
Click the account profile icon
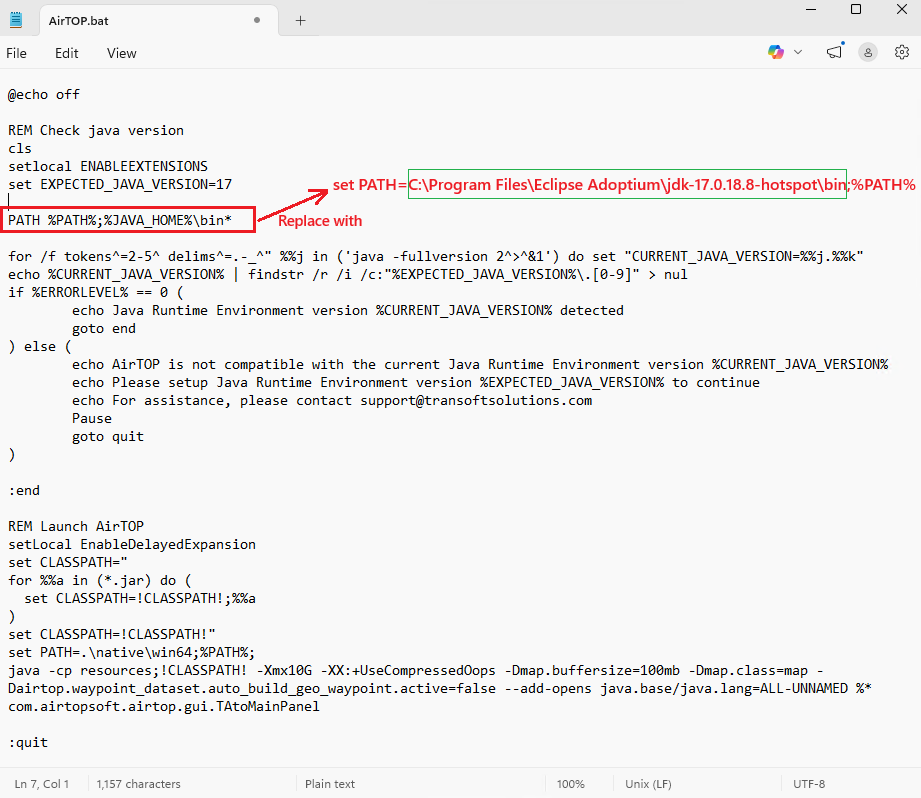(x=868, y=52)
